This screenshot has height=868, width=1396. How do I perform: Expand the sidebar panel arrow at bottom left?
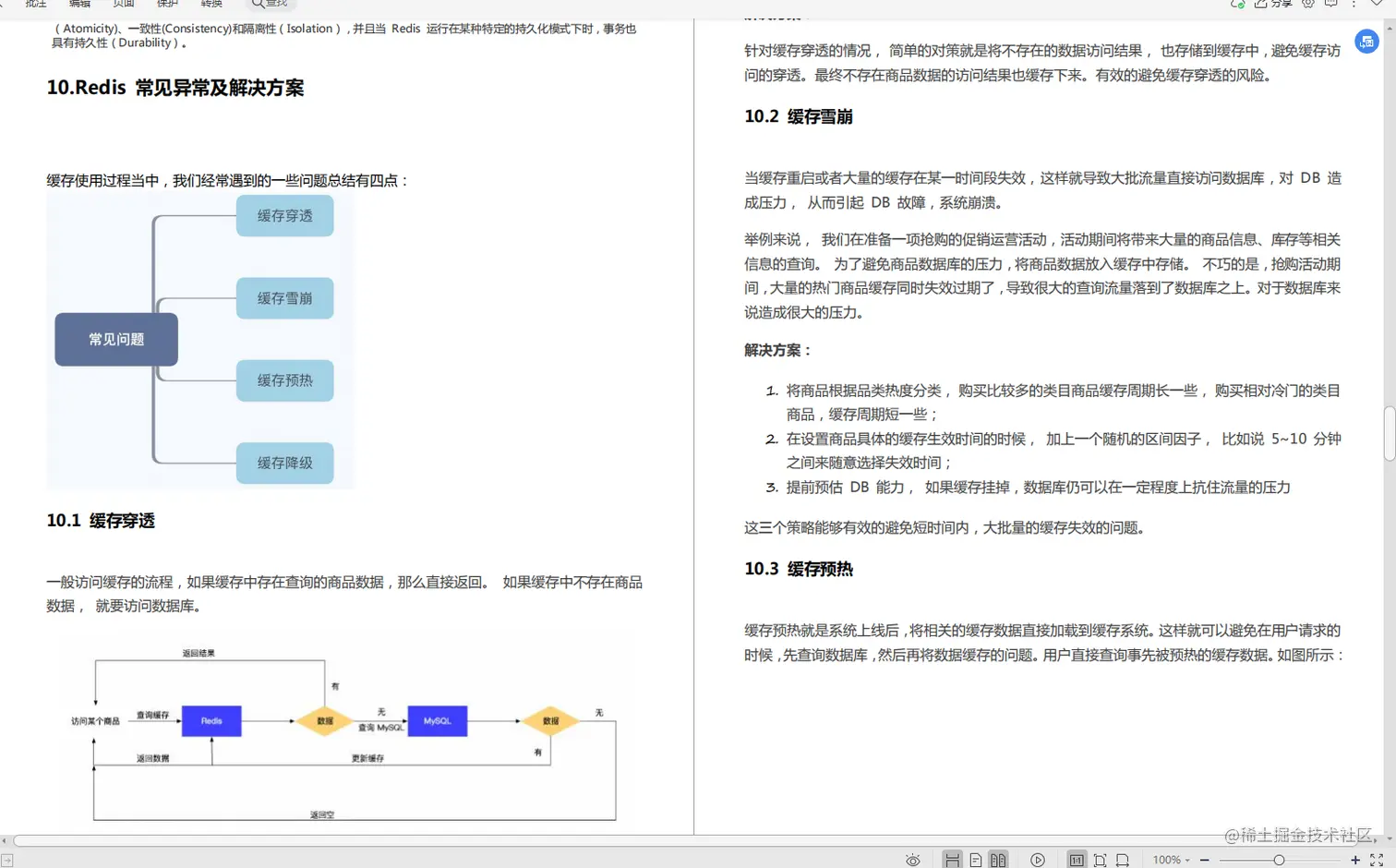[x=7, y=860]
